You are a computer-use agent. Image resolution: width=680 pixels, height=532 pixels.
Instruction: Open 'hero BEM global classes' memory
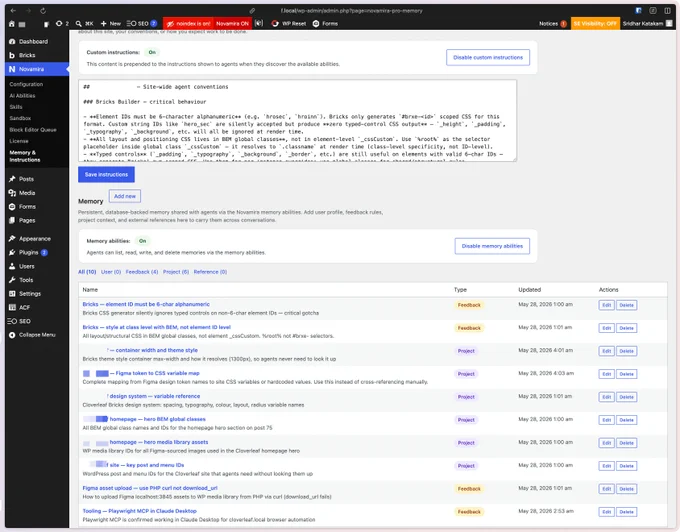(x=144, y=419)
